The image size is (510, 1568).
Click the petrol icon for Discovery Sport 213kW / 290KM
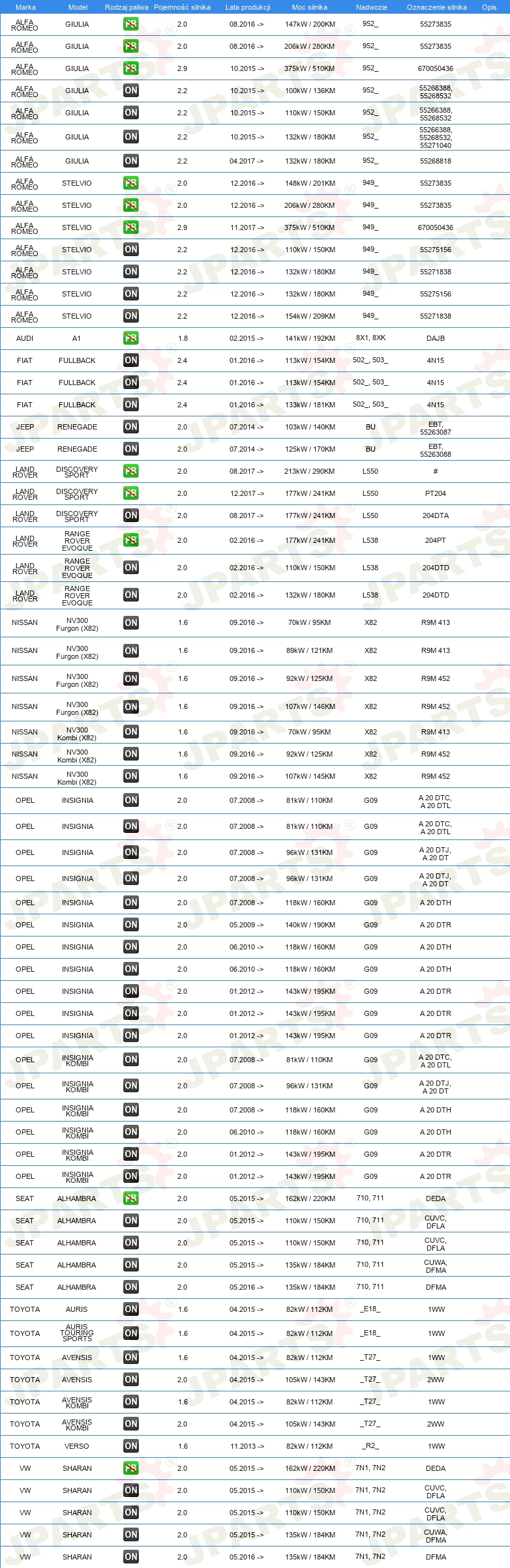[x=131, y=471]
